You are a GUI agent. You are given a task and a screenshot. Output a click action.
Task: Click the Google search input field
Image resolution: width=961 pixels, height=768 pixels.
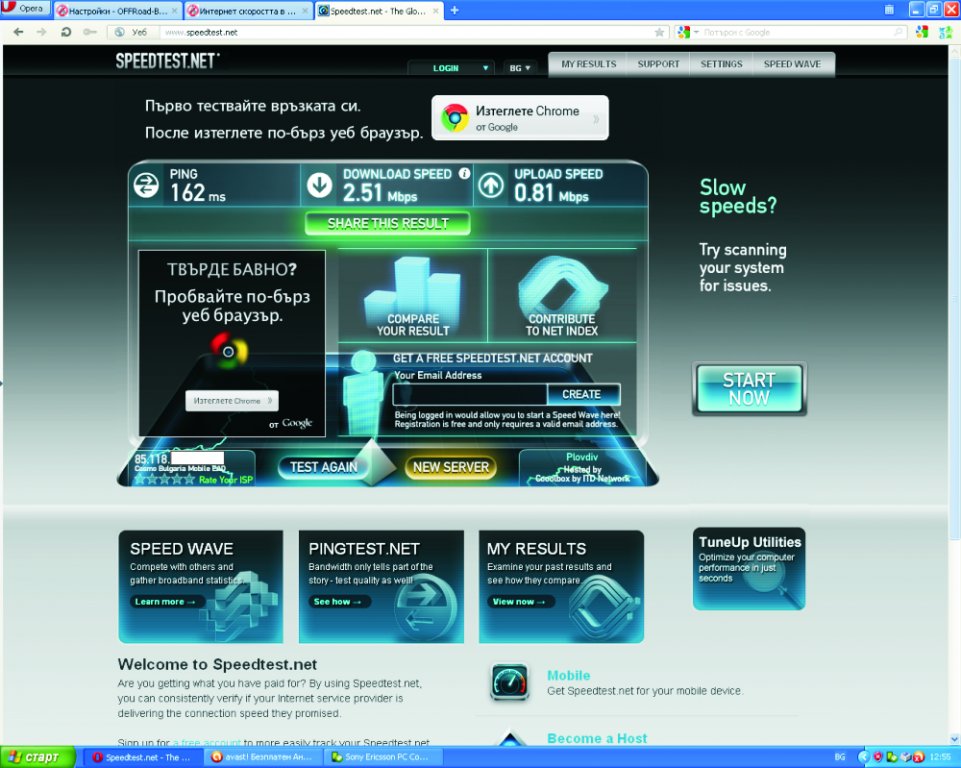pyautogui.click(x=797, y=32)
